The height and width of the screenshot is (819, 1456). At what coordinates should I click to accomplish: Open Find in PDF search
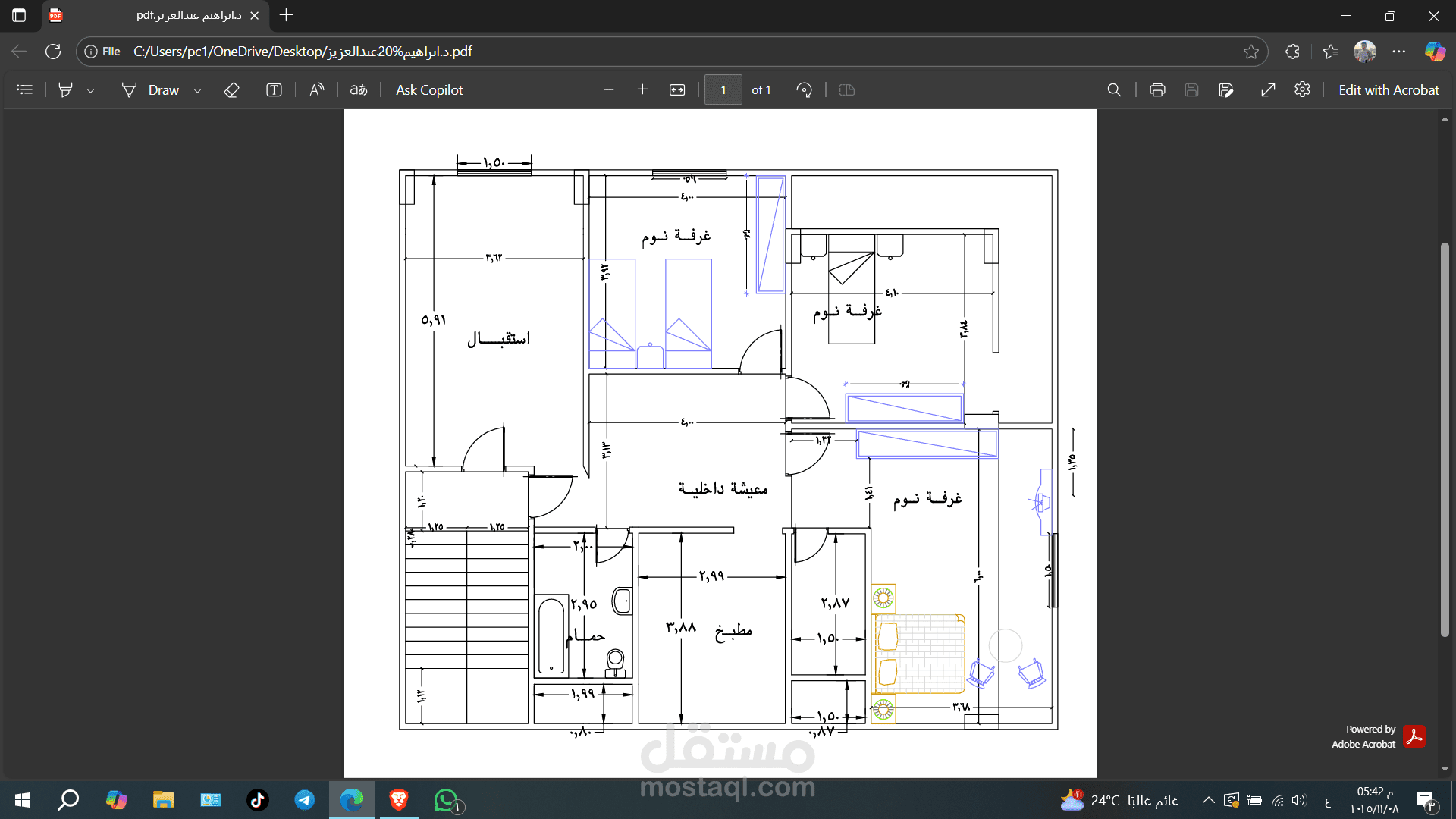tap(1114, 89)
